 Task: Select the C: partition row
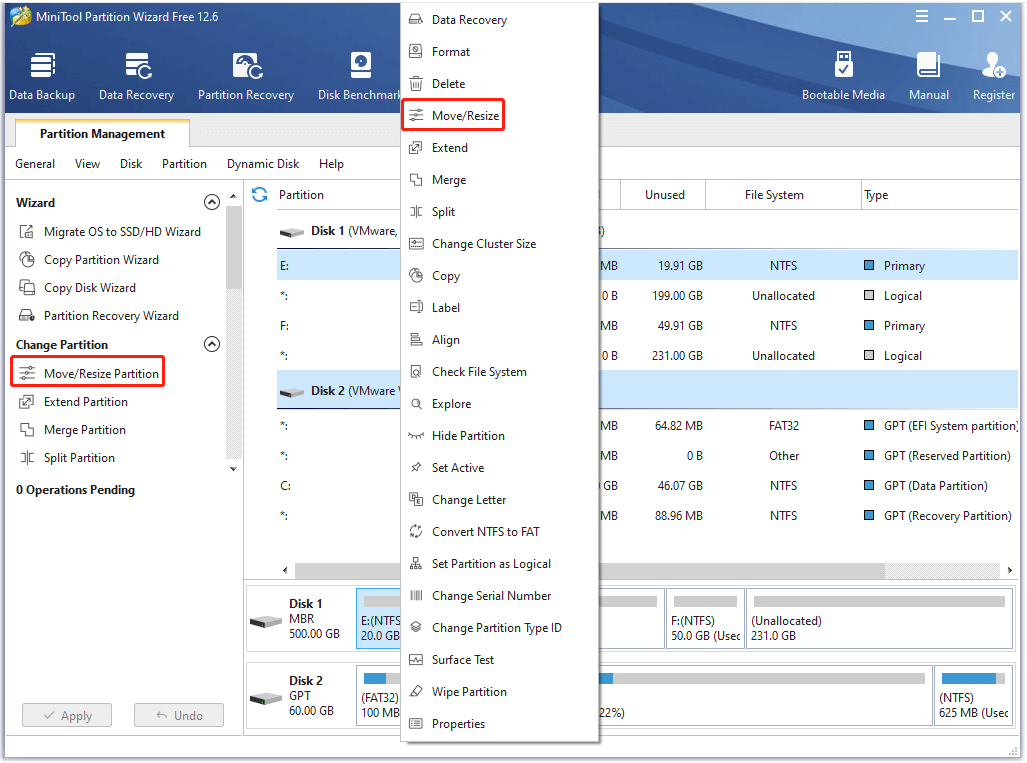click(647, 486)
